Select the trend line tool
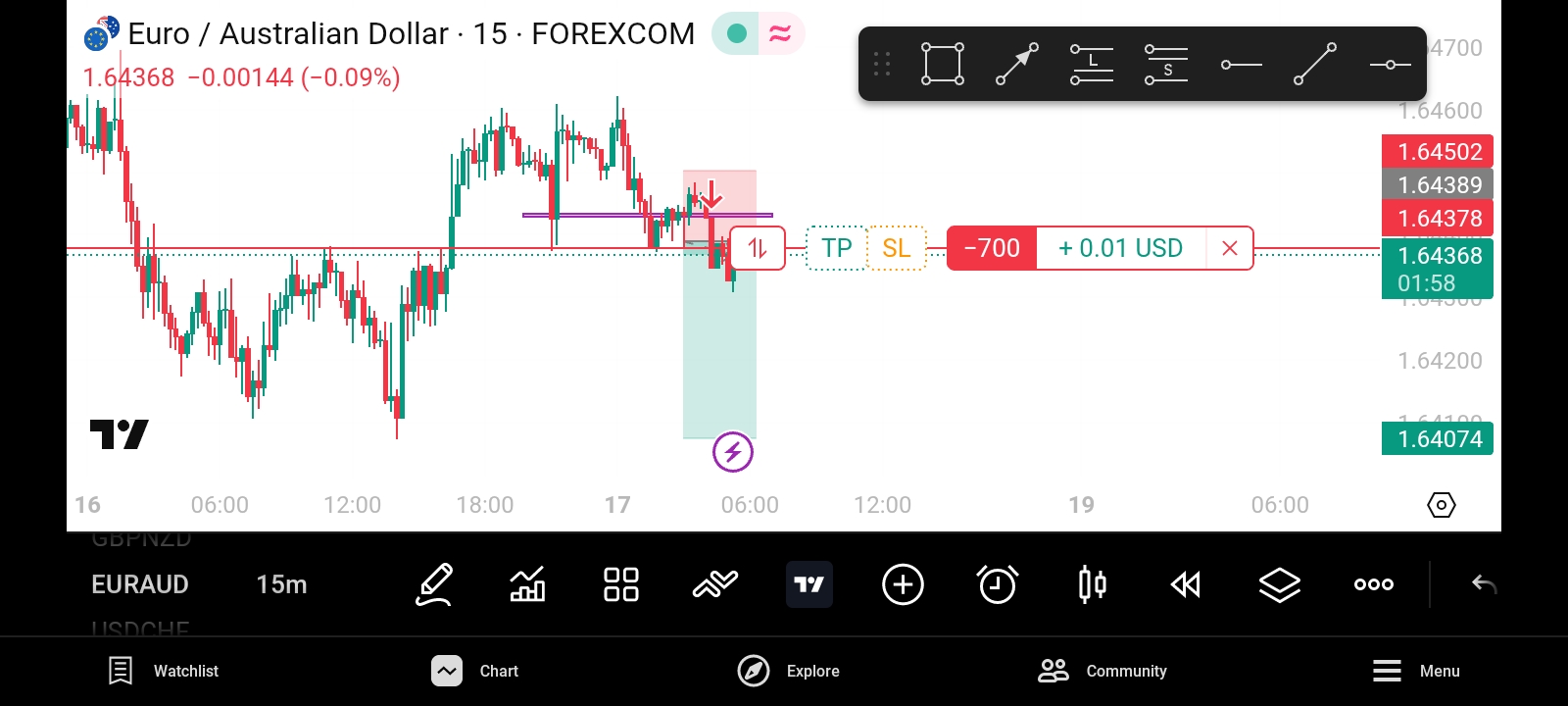The width and height of the screenshot is (1568, 706). click(1315, 64)
